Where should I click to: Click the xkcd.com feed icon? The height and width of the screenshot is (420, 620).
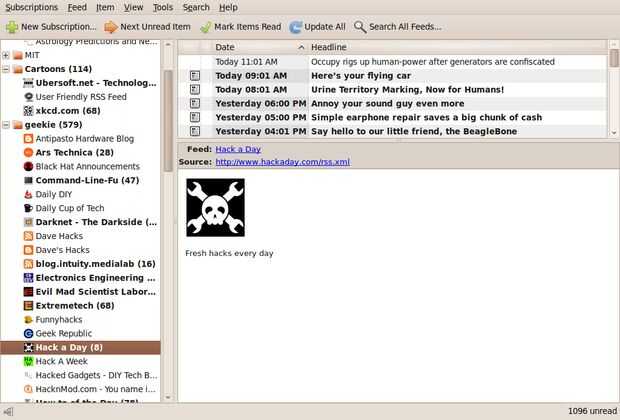coord(28,111)
